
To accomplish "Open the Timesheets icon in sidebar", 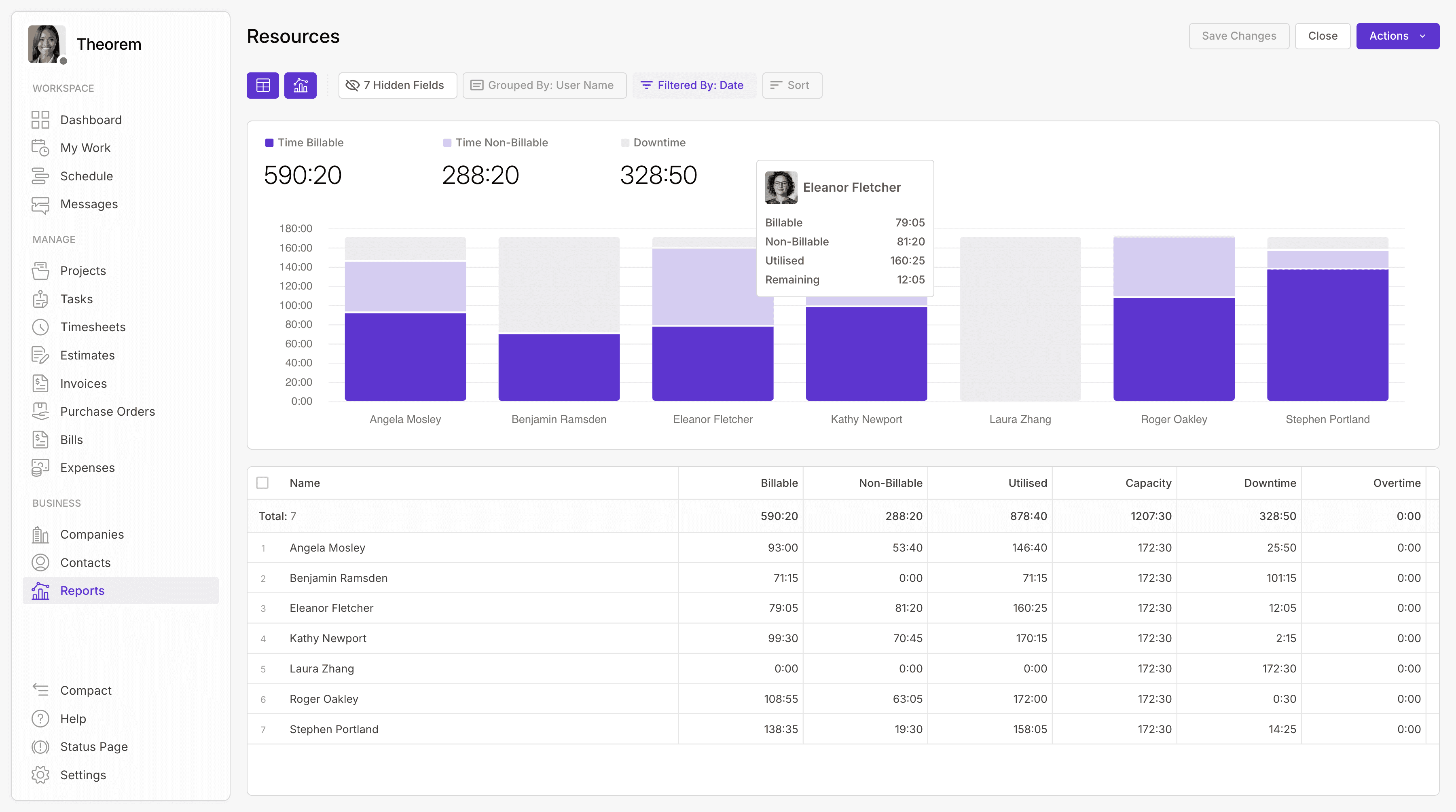I will 40,327.
